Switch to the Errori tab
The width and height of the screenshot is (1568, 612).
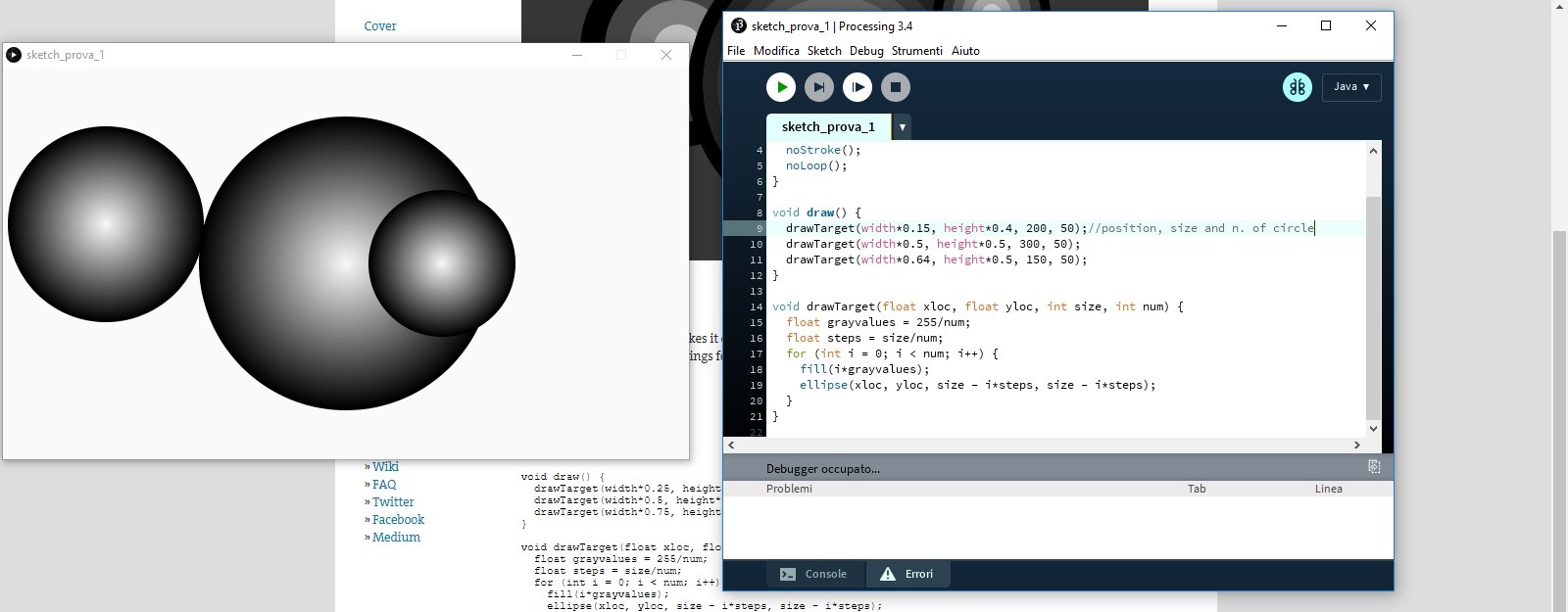pos(906,574)
